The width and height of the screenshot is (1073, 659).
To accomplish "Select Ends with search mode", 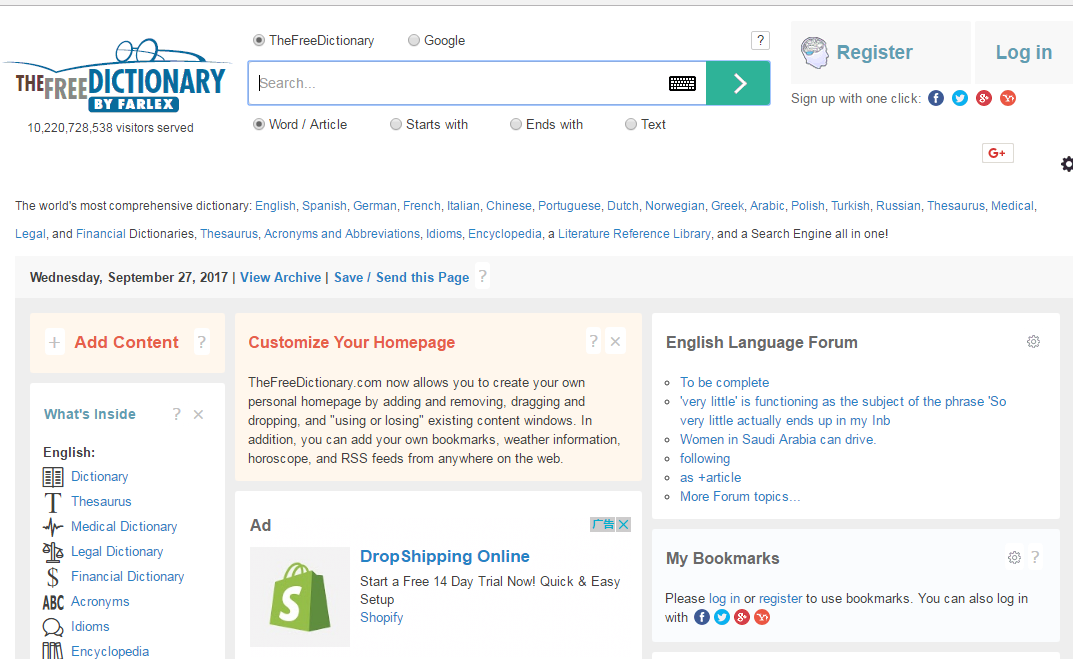I will 517,125.
